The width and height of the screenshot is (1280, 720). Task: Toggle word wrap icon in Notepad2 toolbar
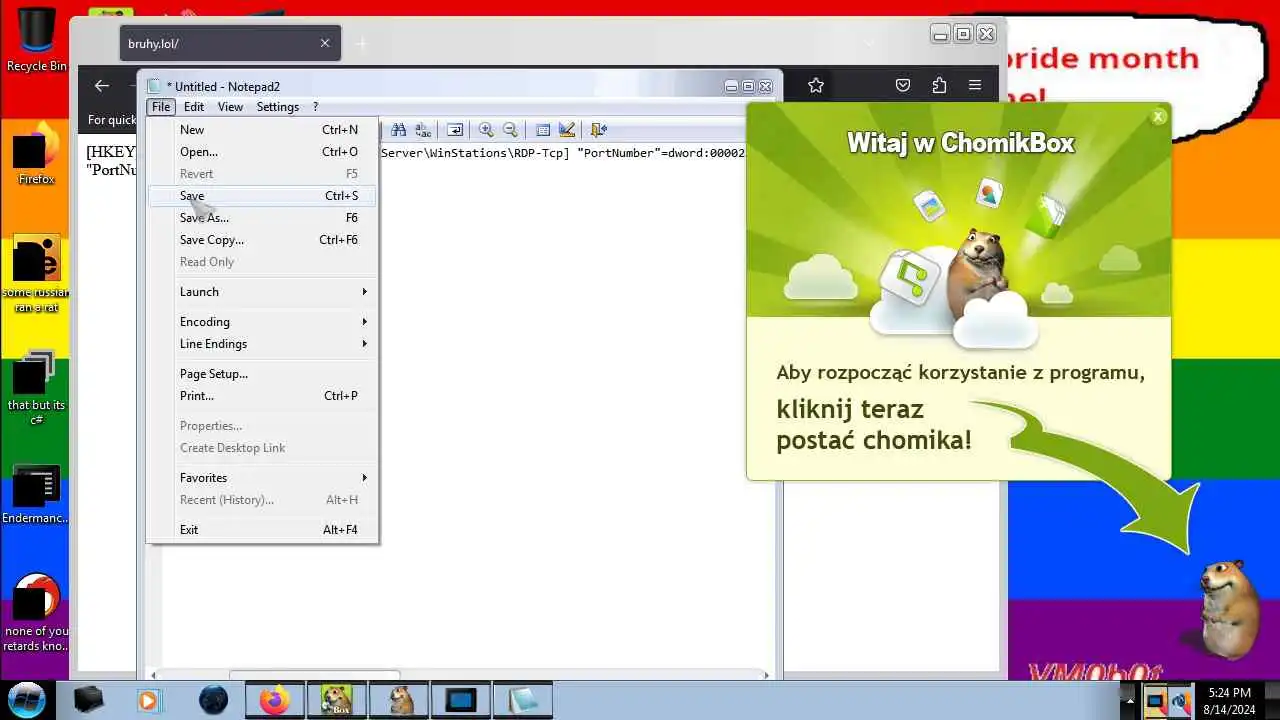tap(455, 130)
